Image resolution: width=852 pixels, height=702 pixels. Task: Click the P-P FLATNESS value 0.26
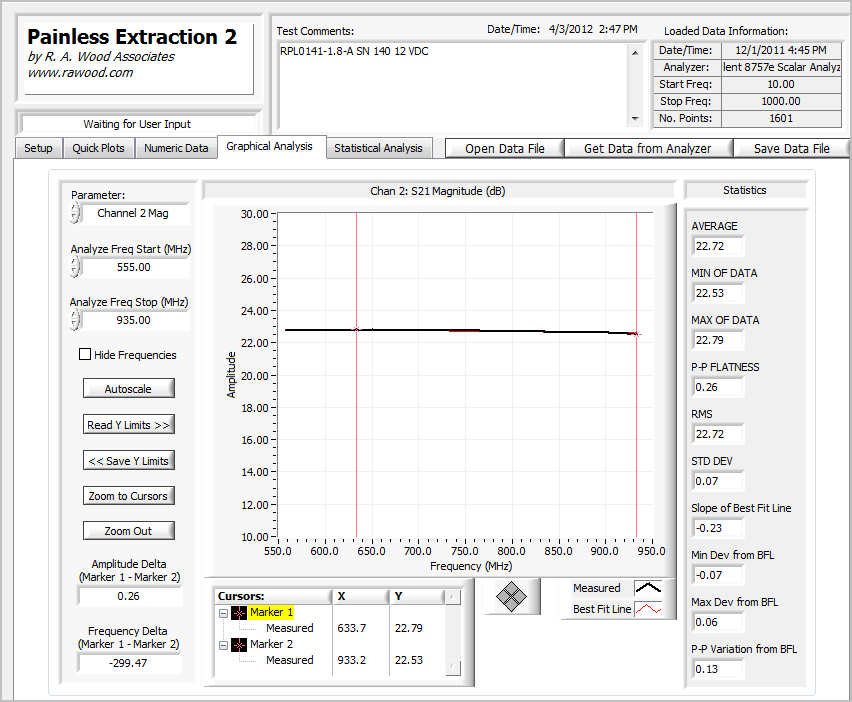[717, 387]
